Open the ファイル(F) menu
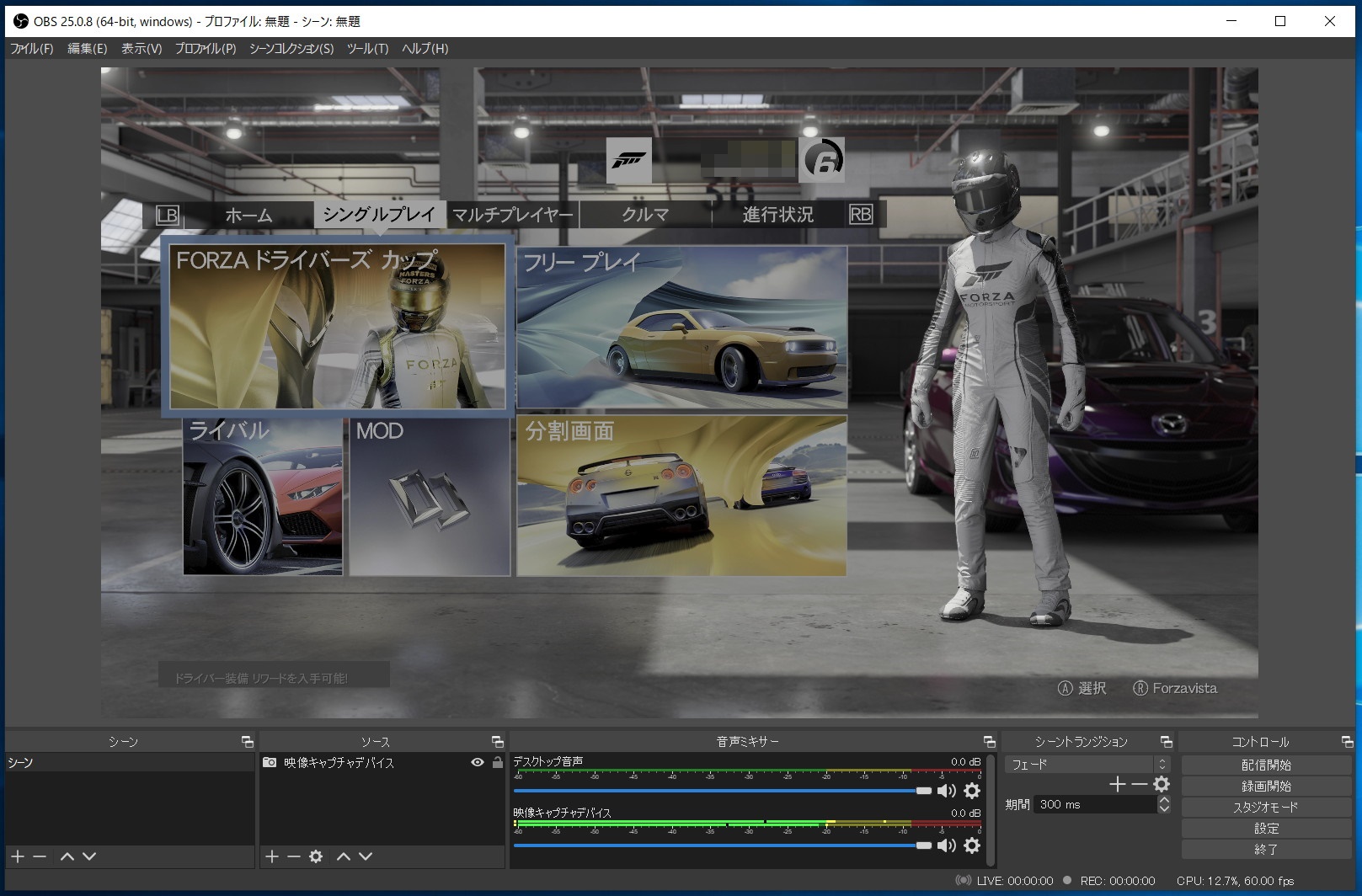This screenshot has width=1362, height=896. coord(32,49)
